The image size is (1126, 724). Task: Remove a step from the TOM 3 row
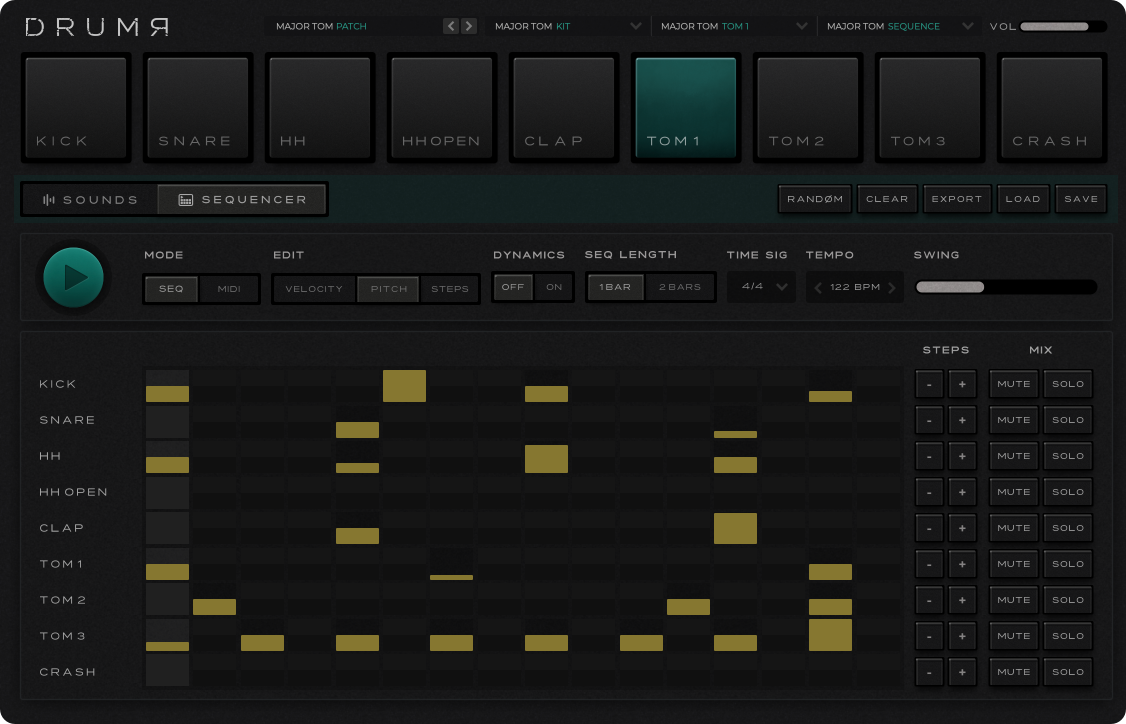pyautogui.click(x=929, y=636)
